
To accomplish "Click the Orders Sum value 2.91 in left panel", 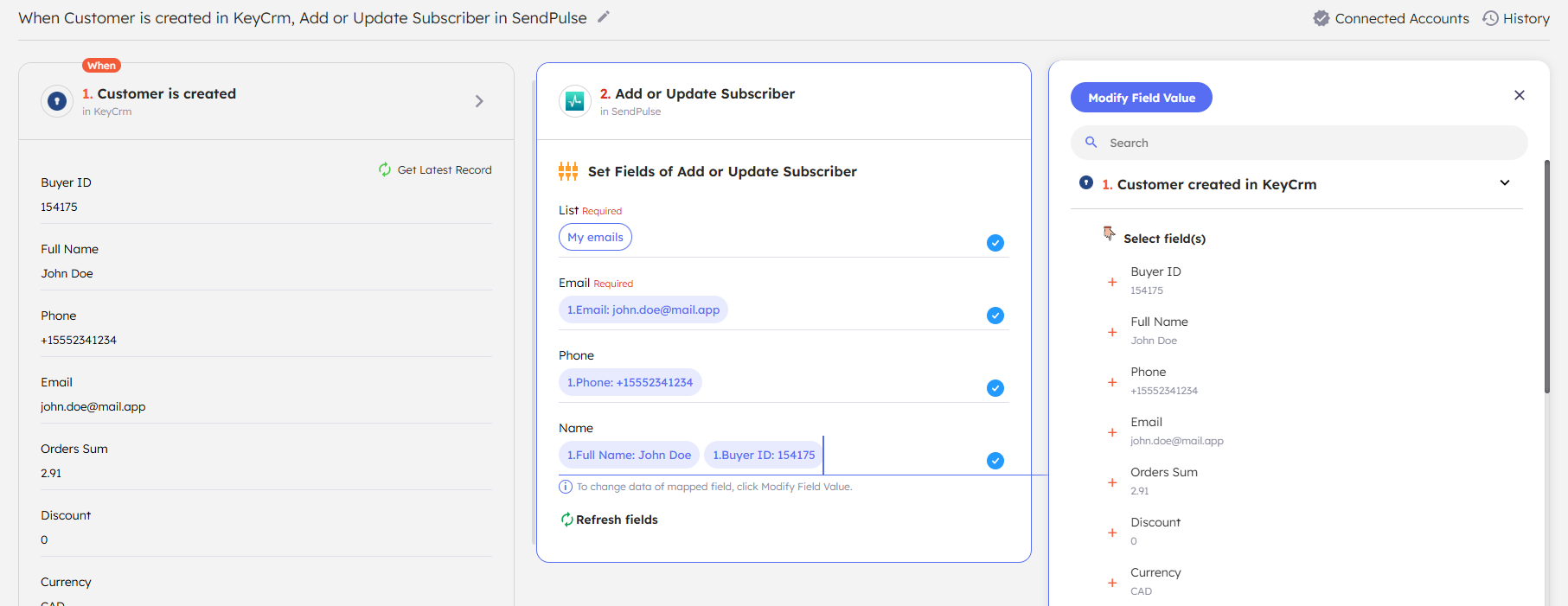I will coord(51,473).
